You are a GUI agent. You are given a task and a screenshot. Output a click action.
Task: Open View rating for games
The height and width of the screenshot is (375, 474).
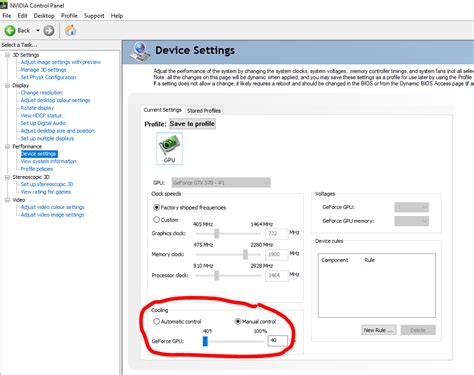click(x=46, y=192)
